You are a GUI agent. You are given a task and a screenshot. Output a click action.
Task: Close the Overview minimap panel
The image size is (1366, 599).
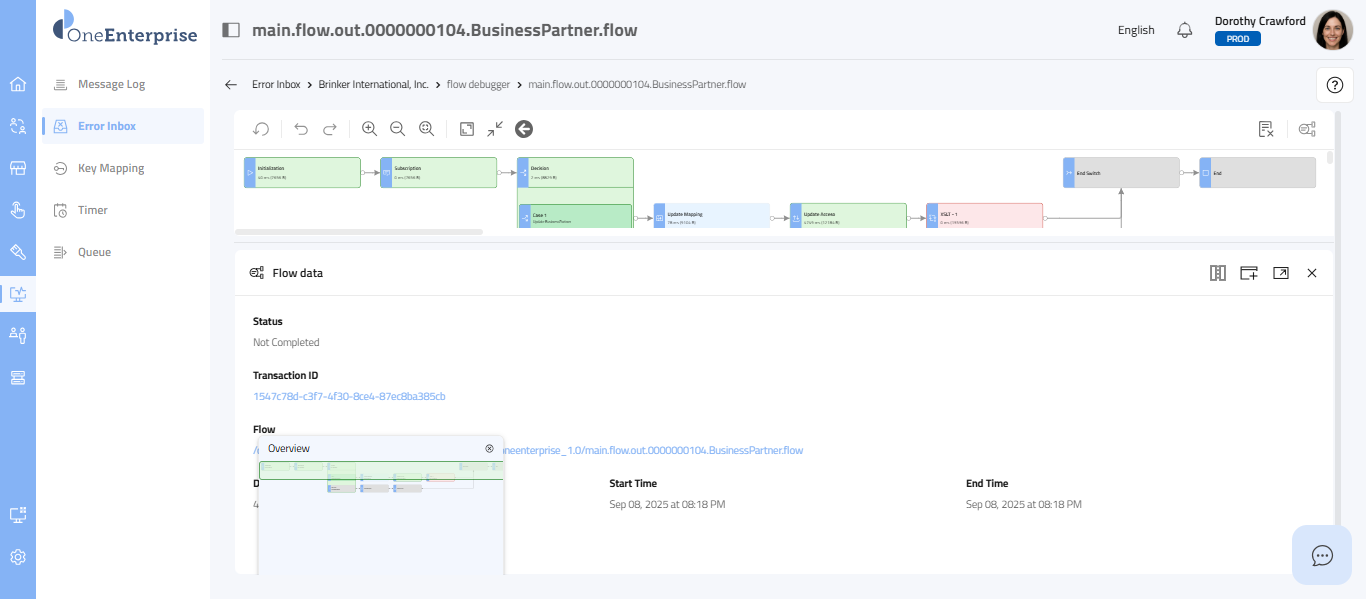[x=489, y=449]
